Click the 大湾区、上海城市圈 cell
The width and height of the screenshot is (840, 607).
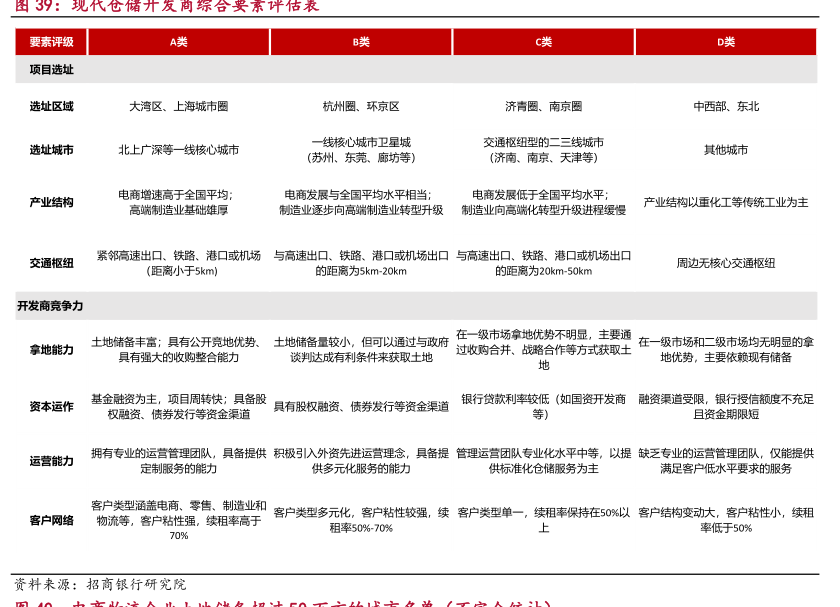[178, 106]
